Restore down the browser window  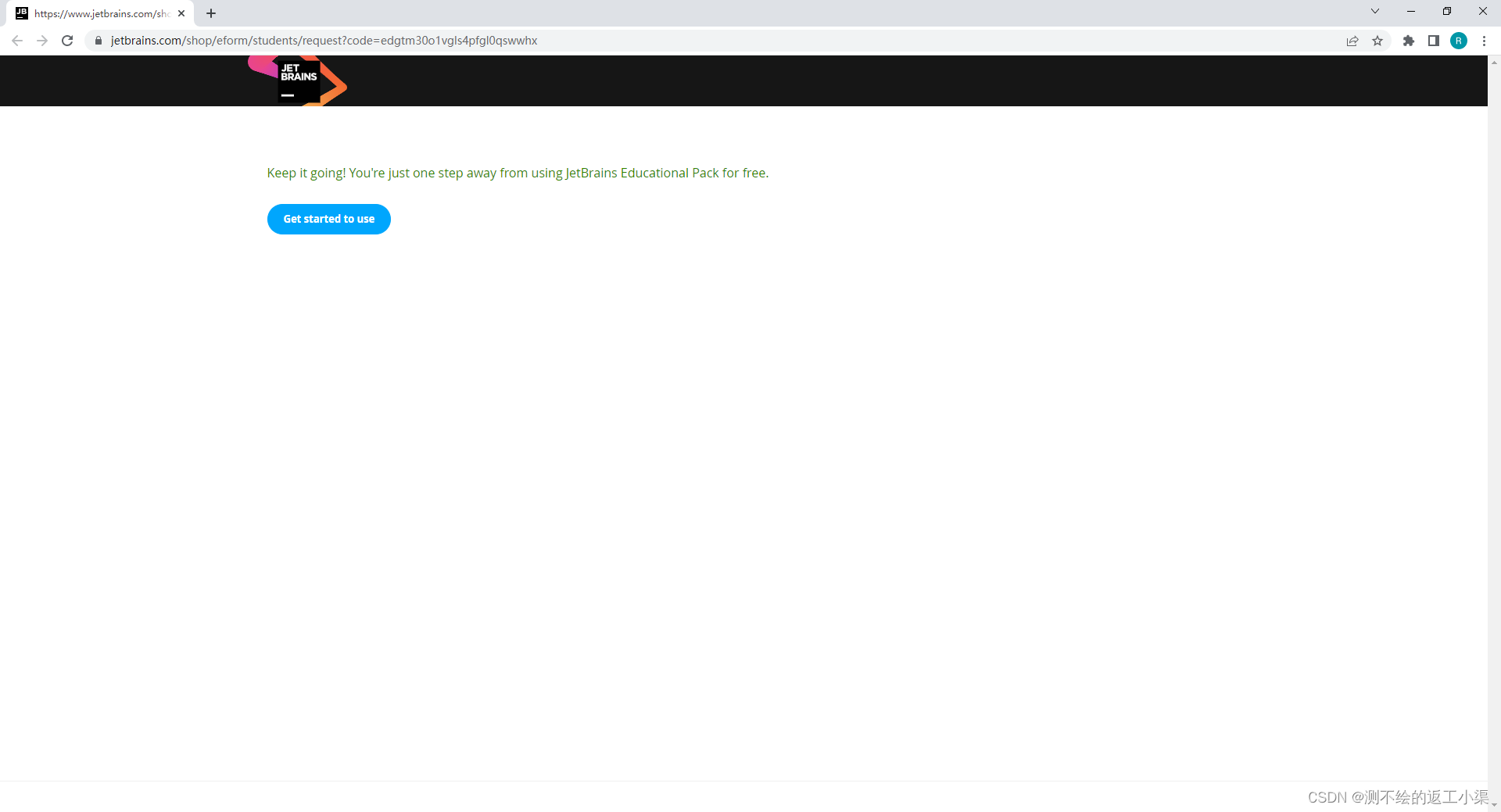(x=1447, y=11)
